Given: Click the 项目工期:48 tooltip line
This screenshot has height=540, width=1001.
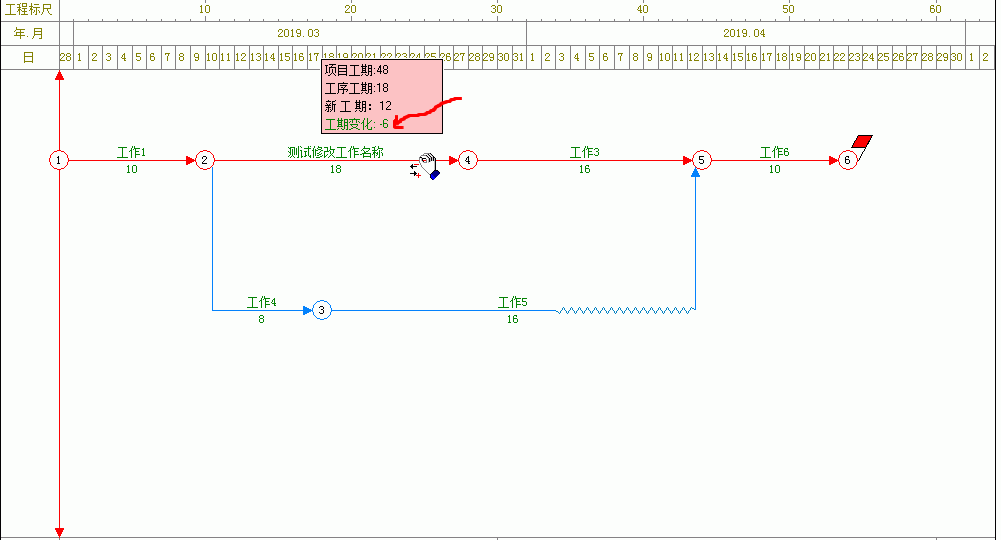Looking at the screenshot, I should coord(356,70).
